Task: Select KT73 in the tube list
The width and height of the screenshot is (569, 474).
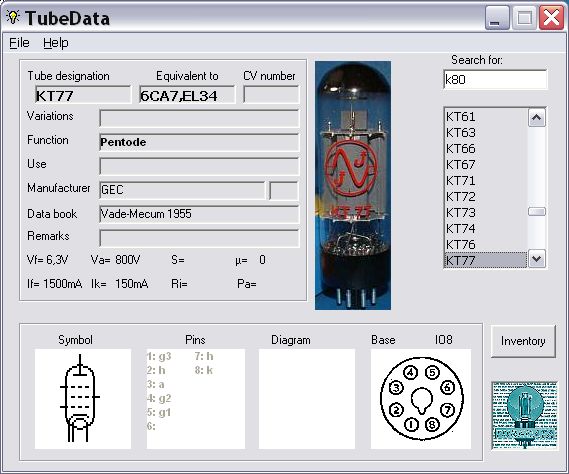Action: click(x=486, y=212)
